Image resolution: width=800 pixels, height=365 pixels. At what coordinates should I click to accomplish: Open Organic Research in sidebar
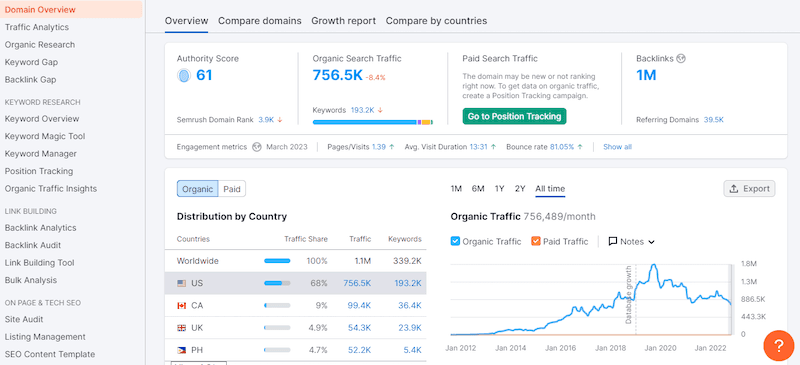pos(40,45)
